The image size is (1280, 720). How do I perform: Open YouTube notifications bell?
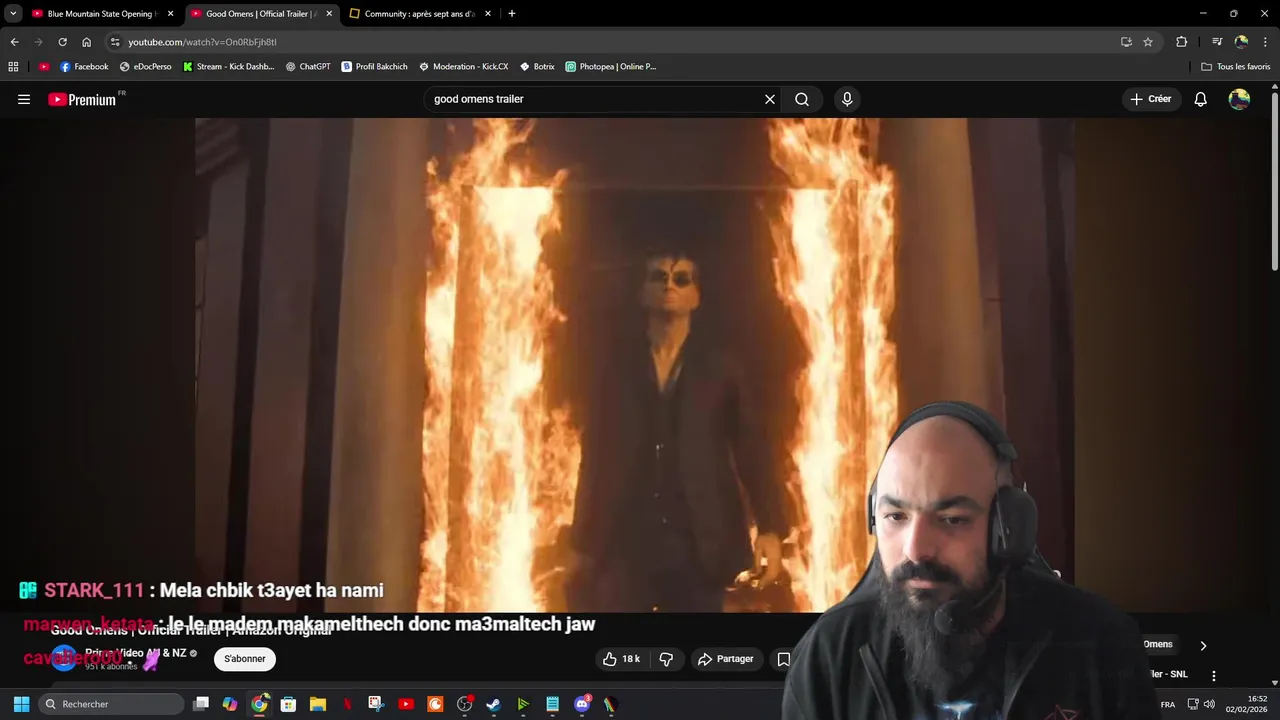pyautogui.click(x=1201, y=99)
